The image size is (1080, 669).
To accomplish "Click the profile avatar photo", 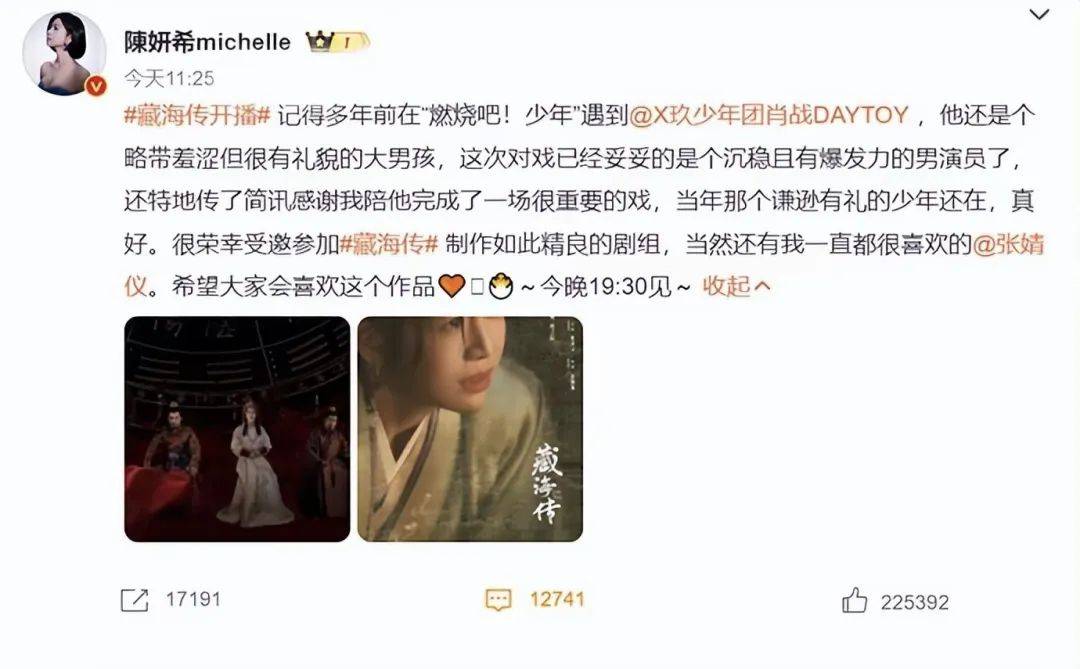I will (x=64, y=53).
